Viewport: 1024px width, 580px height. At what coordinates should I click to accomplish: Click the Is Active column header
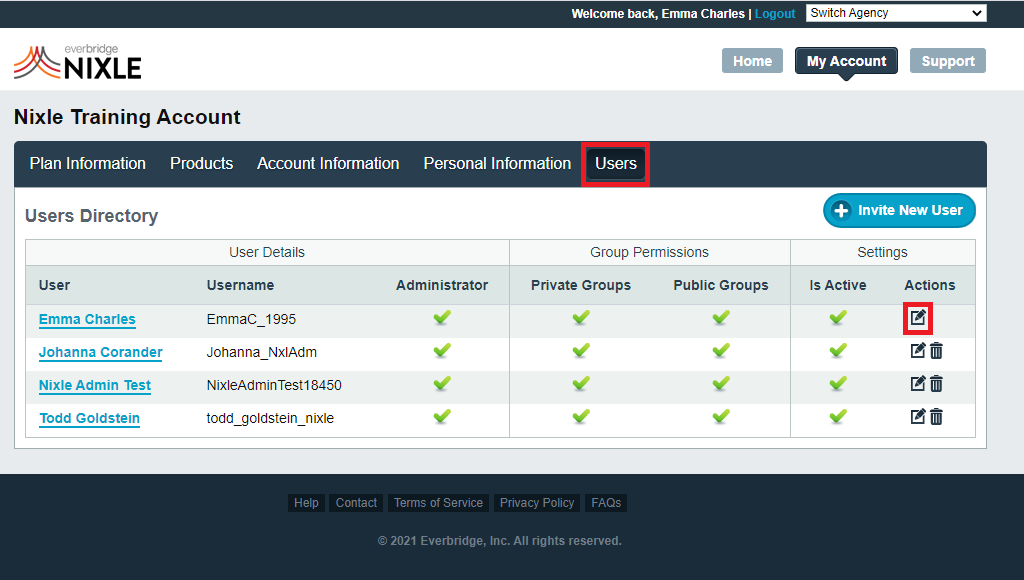click(838, 285)
